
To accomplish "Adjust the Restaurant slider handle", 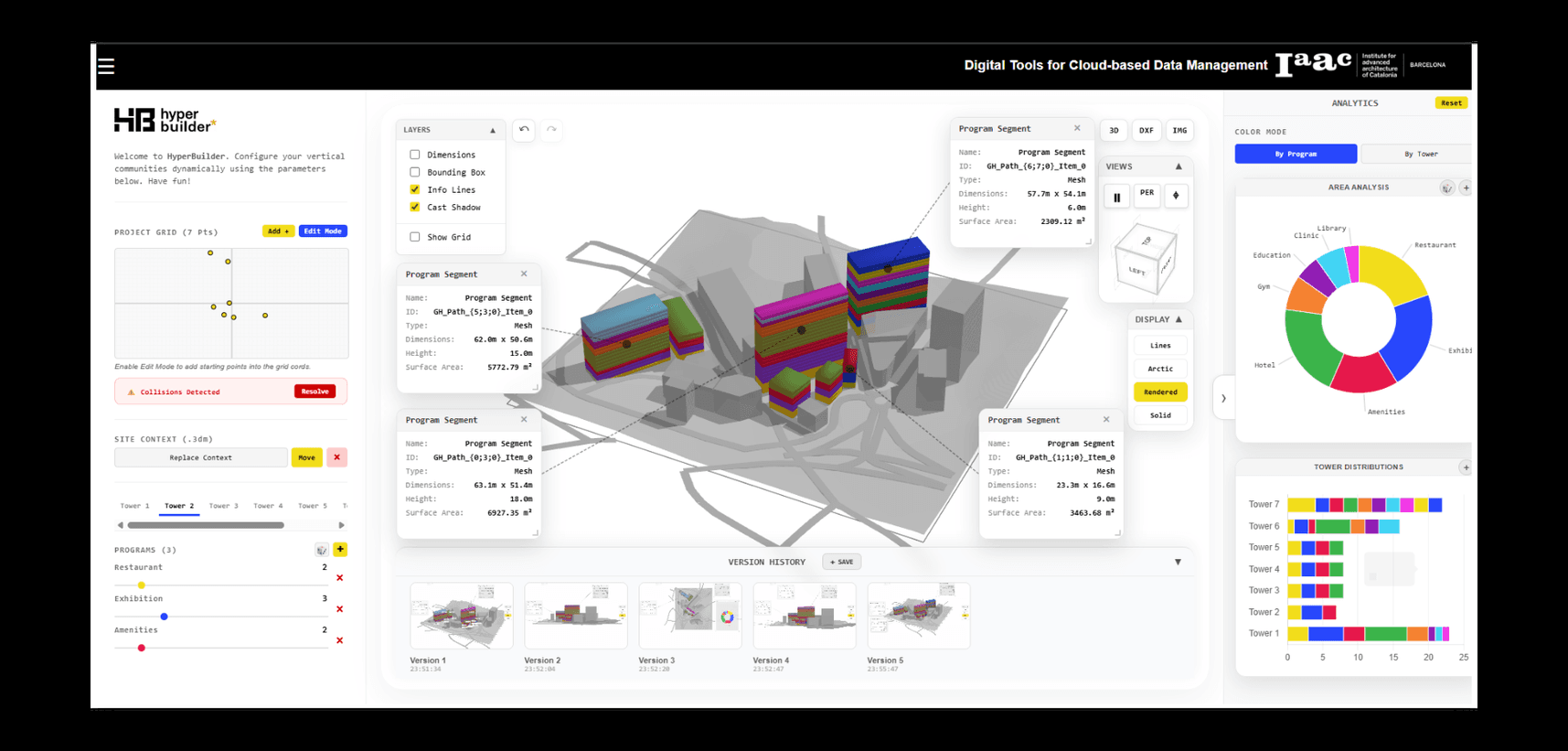I will [141, 585].
